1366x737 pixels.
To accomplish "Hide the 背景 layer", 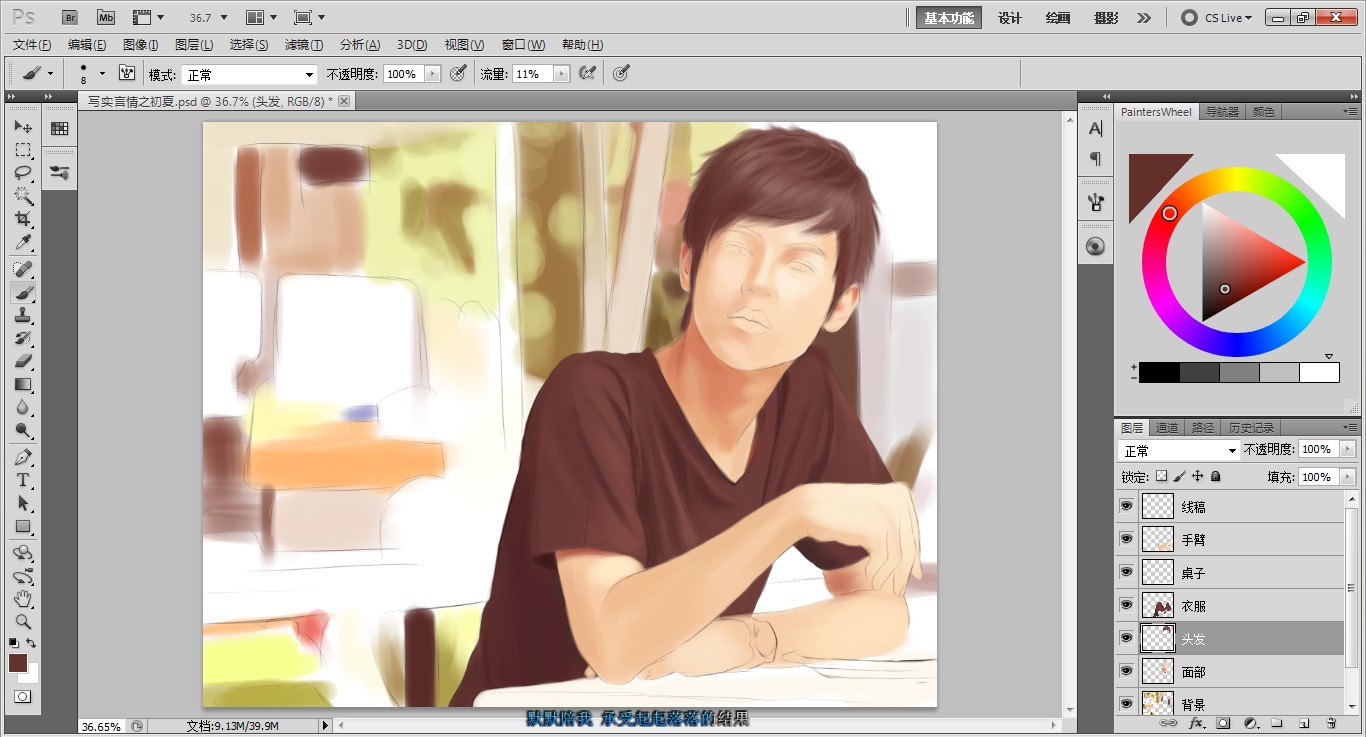I will pyautogui.click(x=1127, y=703).
